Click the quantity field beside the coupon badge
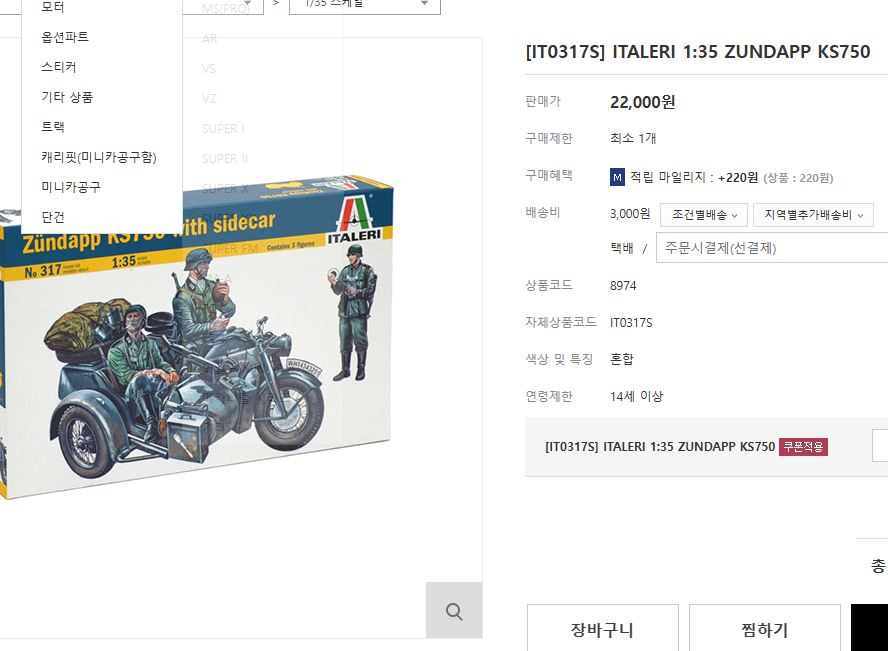The width and height of the screenshot is (888, 651). (x=880, y=446)
